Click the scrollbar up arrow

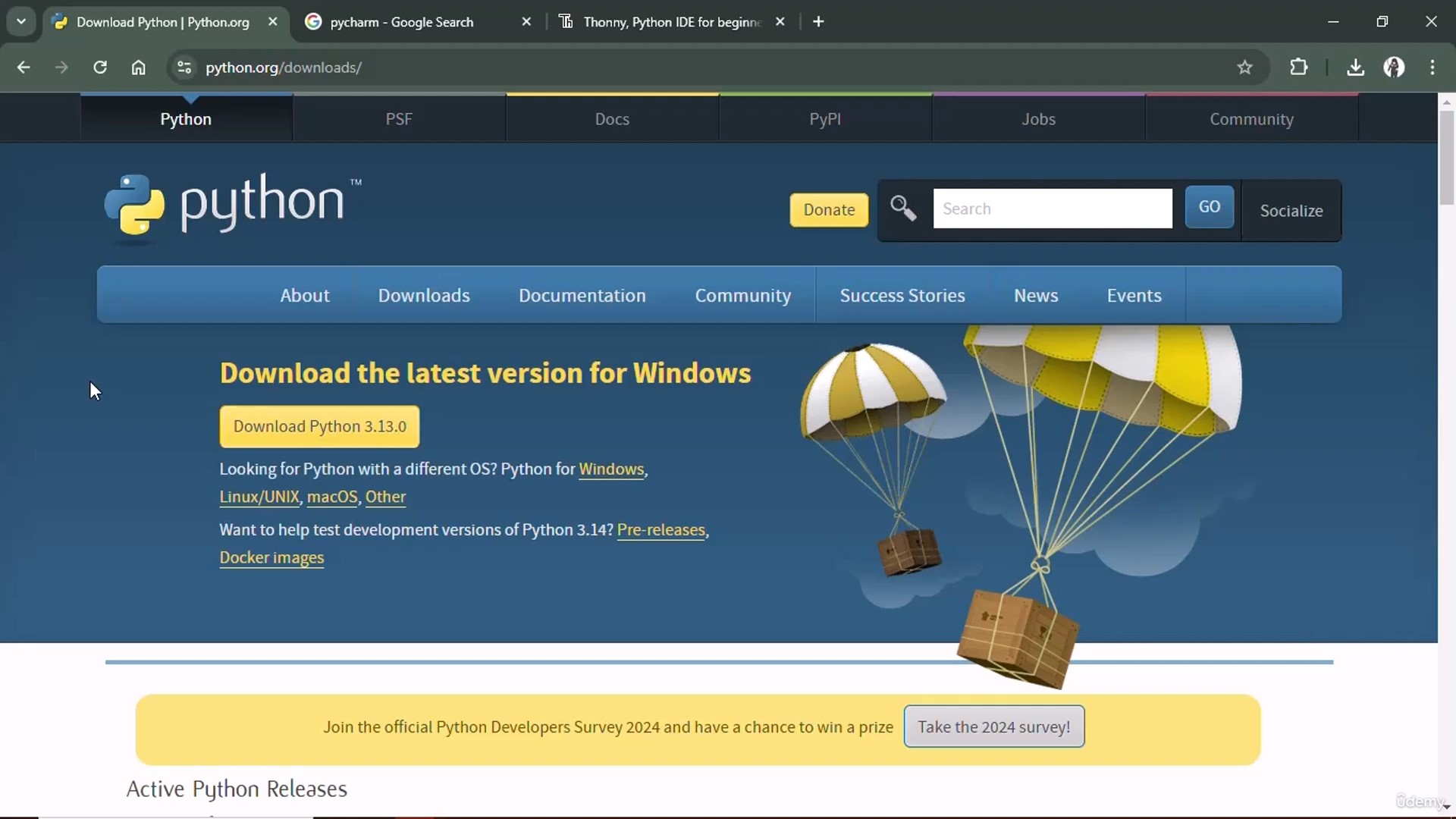[x=1447, y=102]
